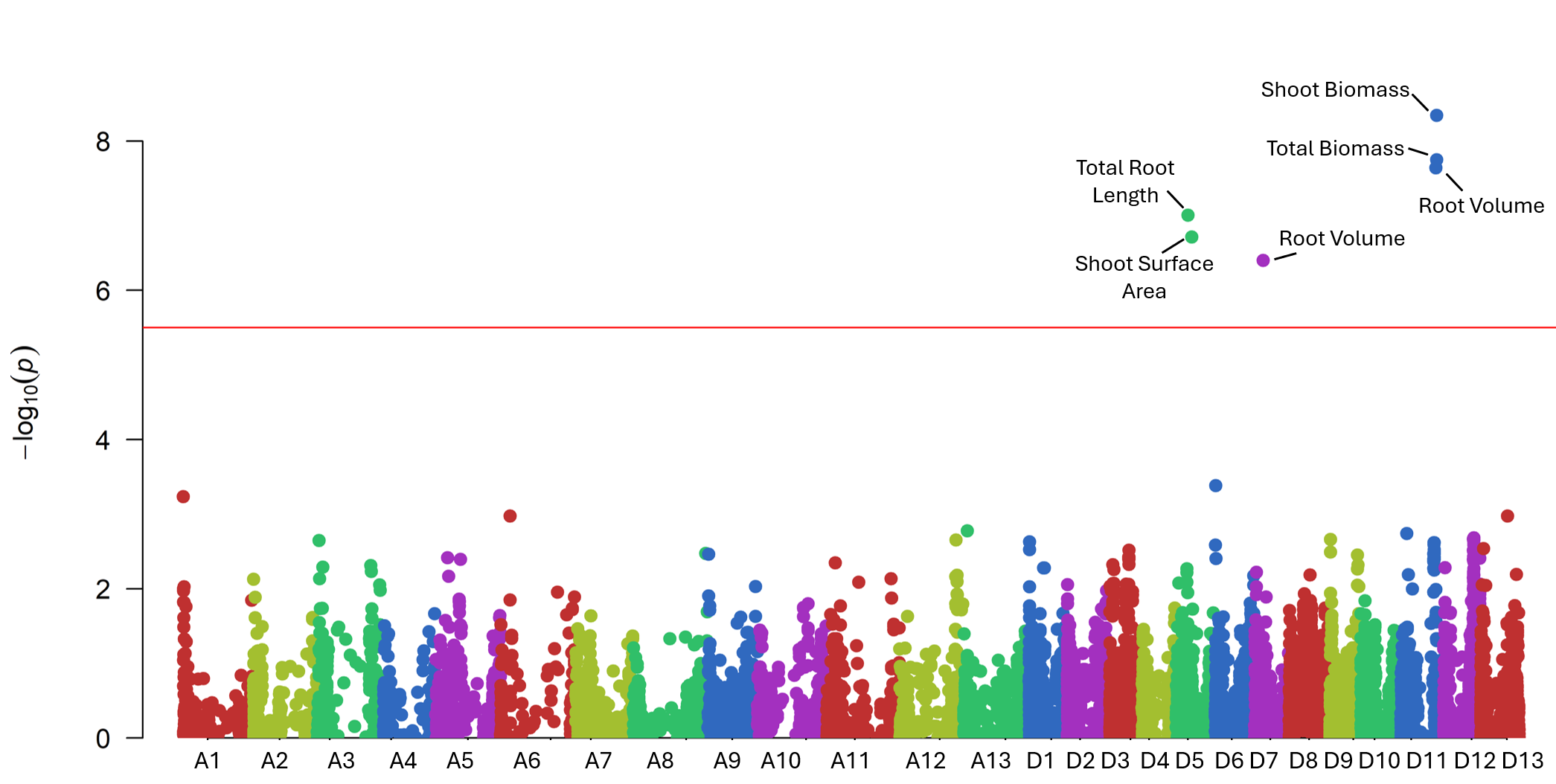Click the A10 chromosome axis label

pyautogui.click(x=780, y=761)
